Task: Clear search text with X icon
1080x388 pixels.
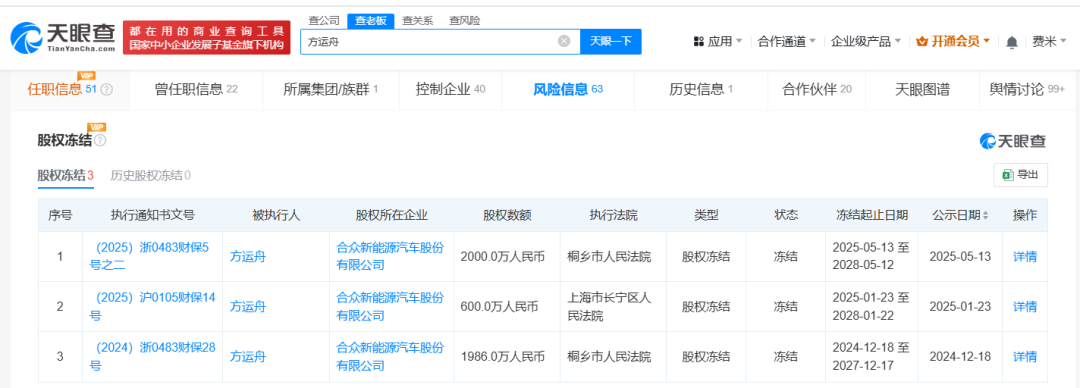Action: click(564, 41)
